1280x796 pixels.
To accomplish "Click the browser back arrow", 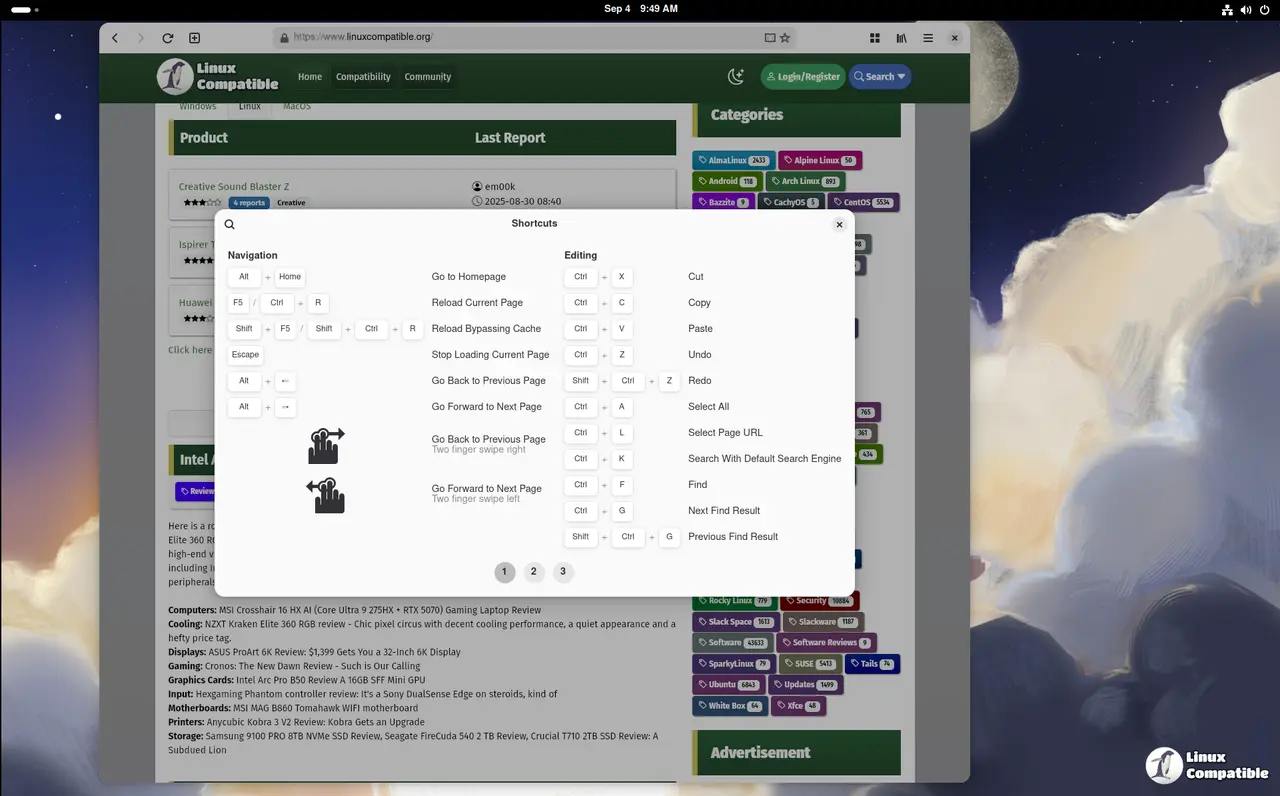I will (x=115, y=38).
